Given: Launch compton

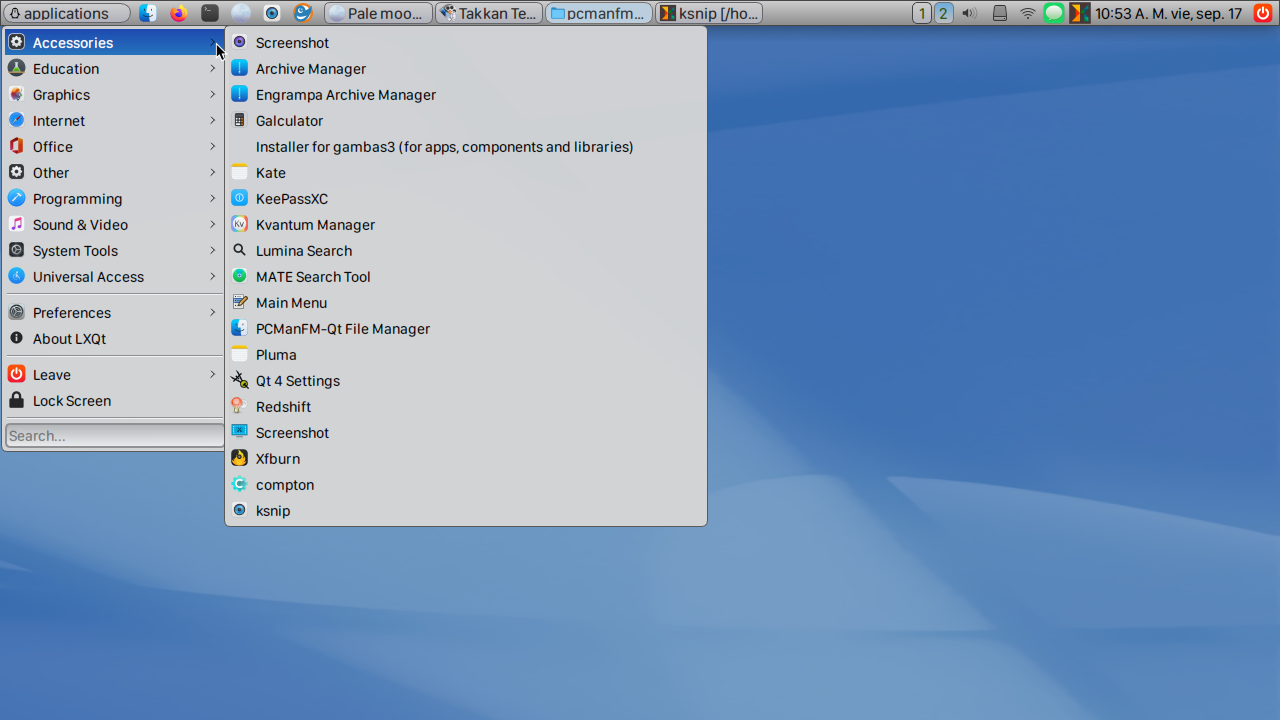Looking at the screenshot, I should pos(466,485).
